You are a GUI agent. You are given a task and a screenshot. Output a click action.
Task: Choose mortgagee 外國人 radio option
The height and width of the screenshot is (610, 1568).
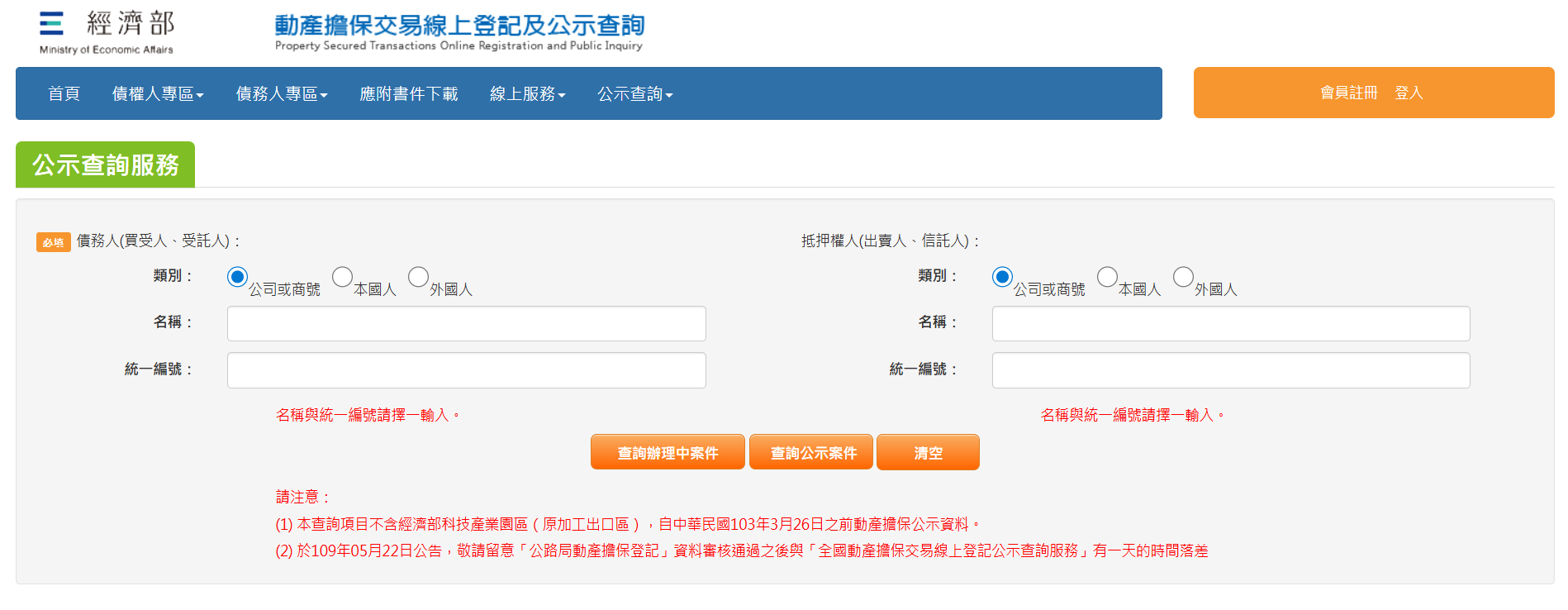1183,277
